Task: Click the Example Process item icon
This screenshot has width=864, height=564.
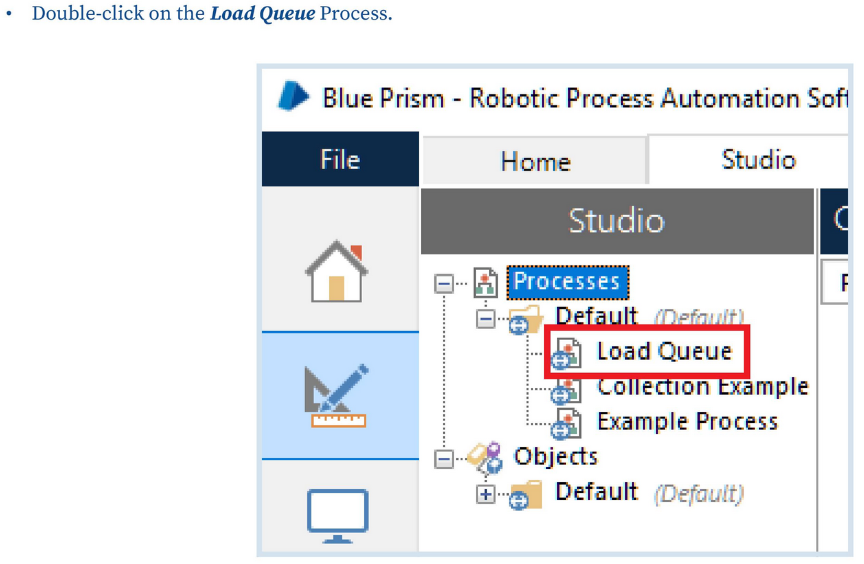Action: tap(567, 423)
